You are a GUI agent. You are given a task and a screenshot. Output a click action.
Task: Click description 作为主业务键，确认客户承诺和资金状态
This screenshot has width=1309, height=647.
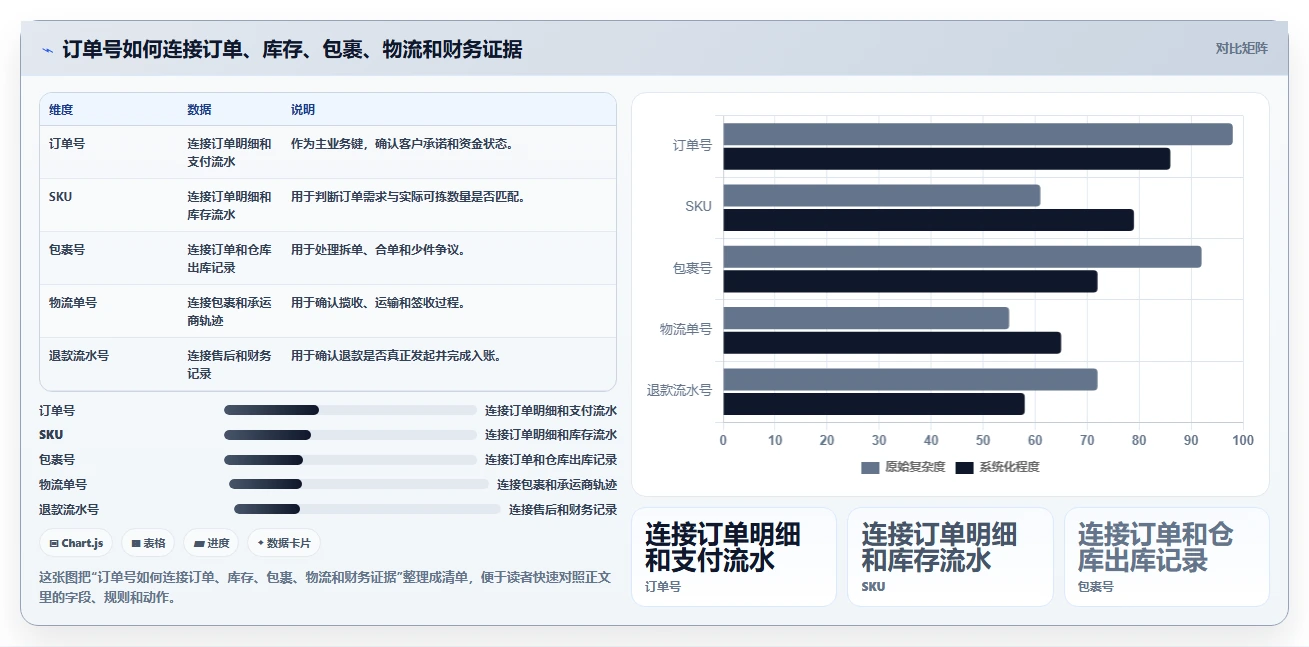(x=403, y=144)
